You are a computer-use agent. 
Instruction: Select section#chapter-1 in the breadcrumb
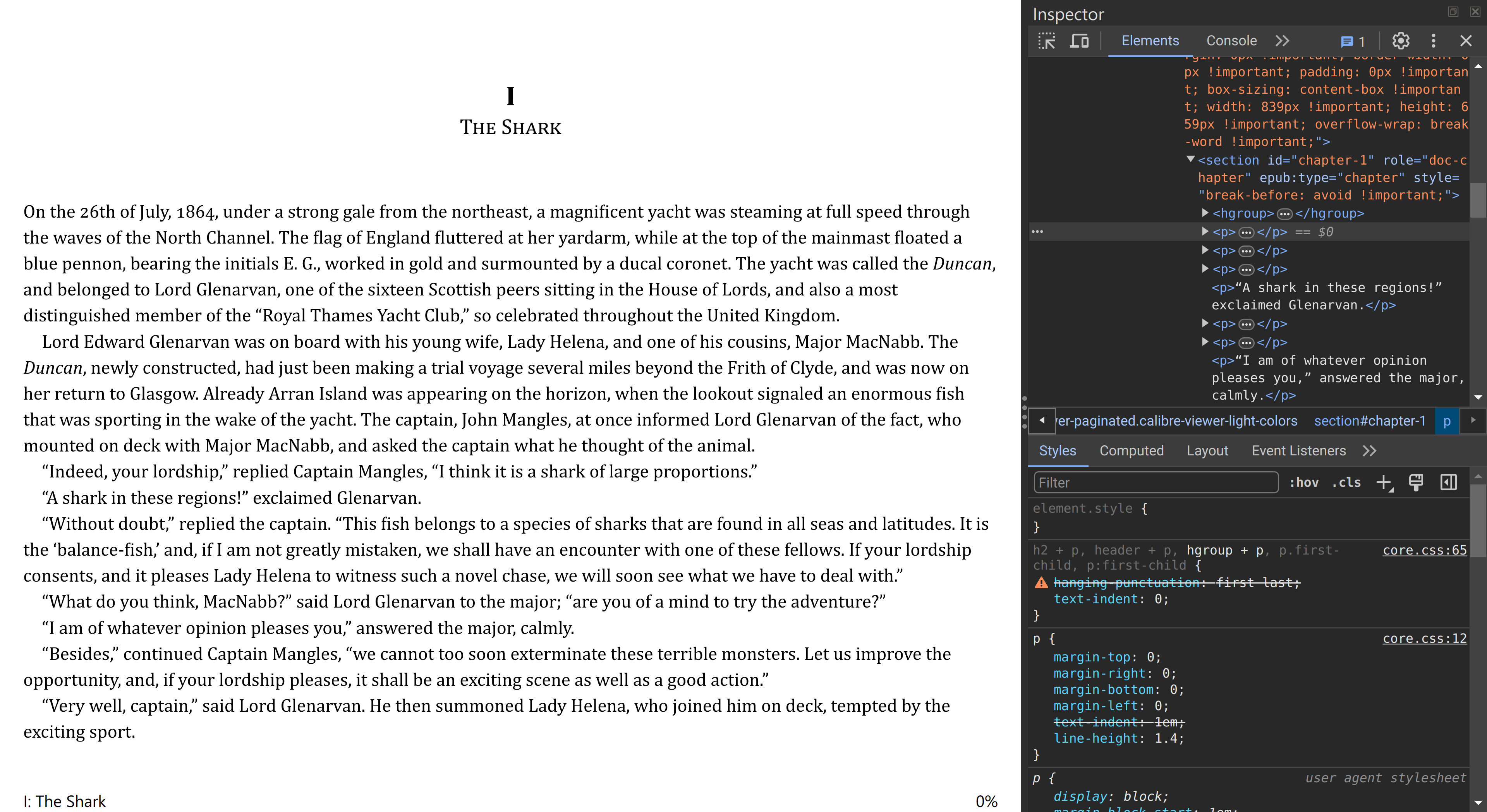click(x=1369, y=421)
